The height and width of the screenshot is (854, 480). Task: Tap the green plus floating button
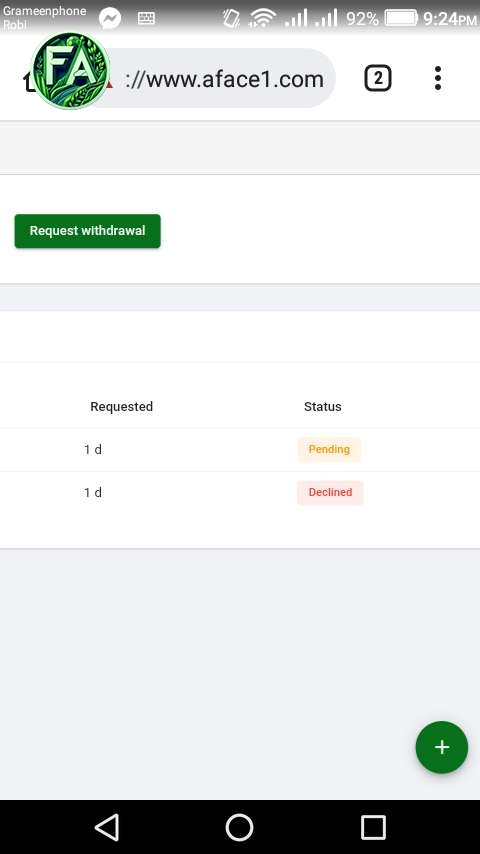click(x=441, y=747)
